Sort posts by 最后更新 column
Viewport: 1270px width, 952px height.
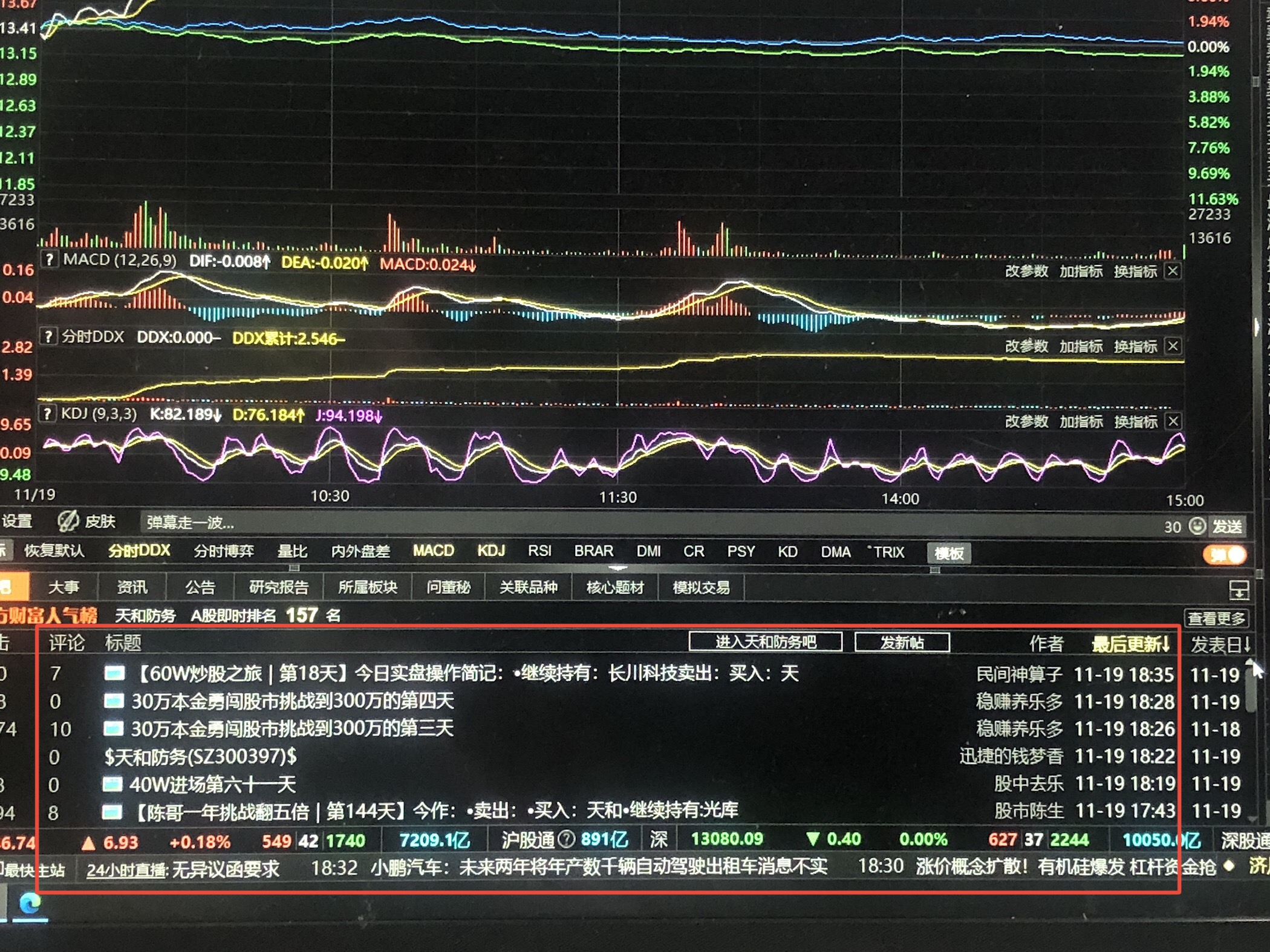tap(1130, 644)
